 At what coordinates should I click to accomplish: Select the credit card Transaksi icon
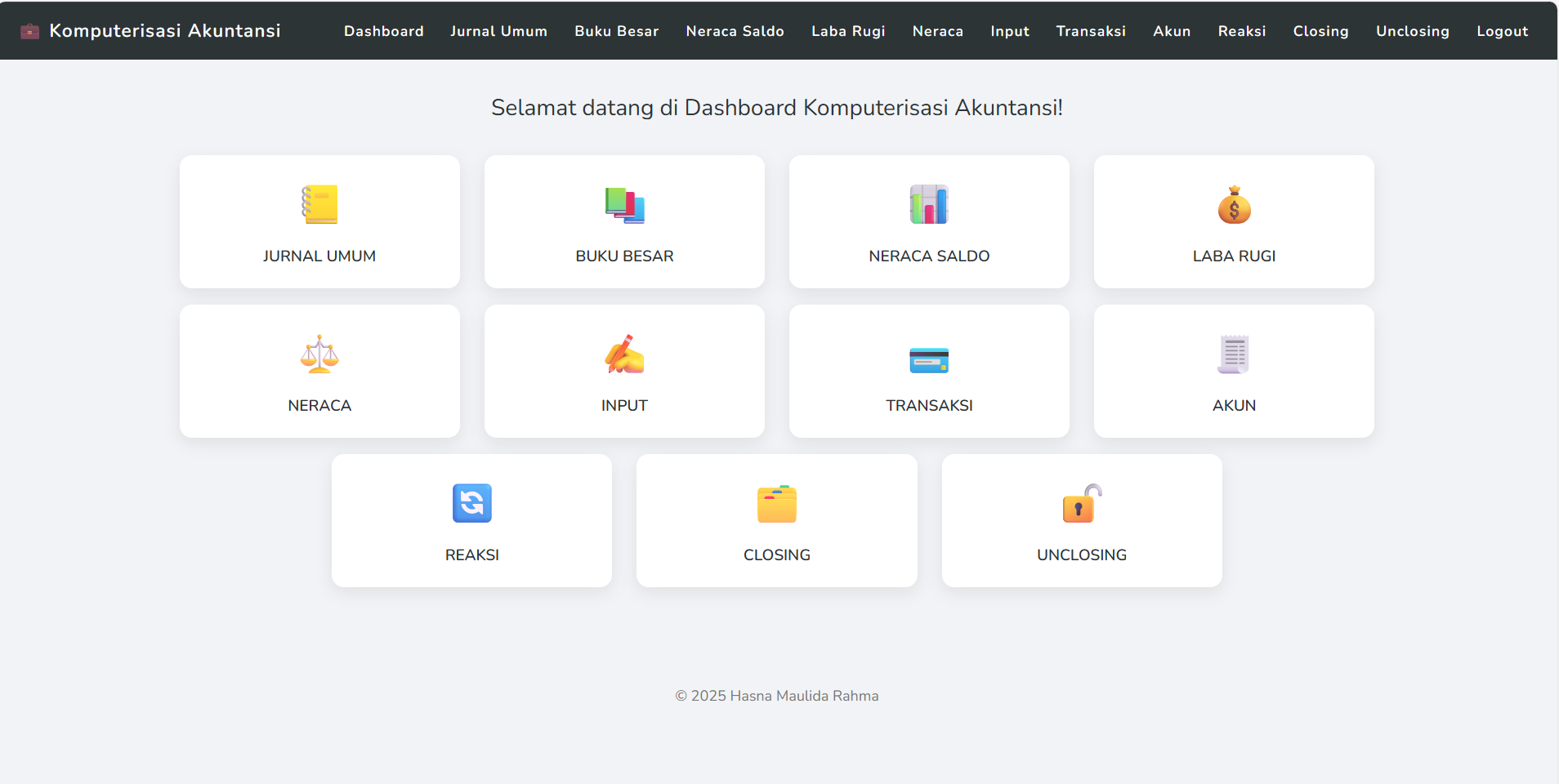click(x=929, y=359)
